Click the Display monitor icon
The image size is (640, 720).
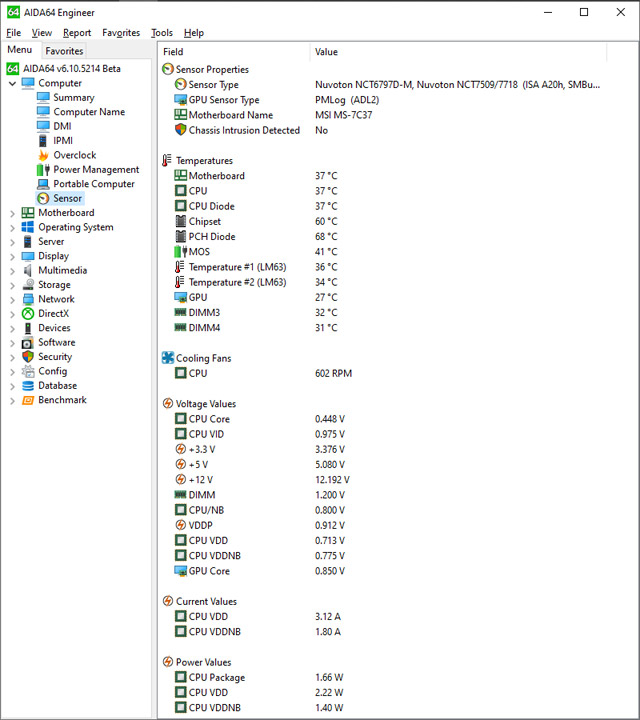coord(28,256)
